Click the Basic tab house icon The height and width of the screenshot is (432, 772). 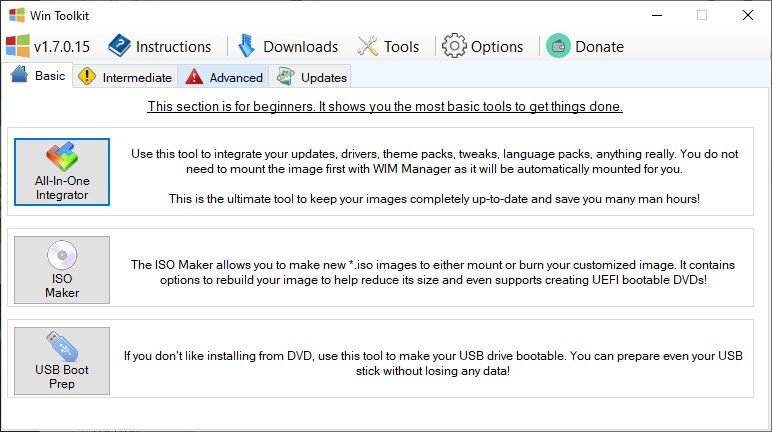pyautogui.click(x=19, y=74)
